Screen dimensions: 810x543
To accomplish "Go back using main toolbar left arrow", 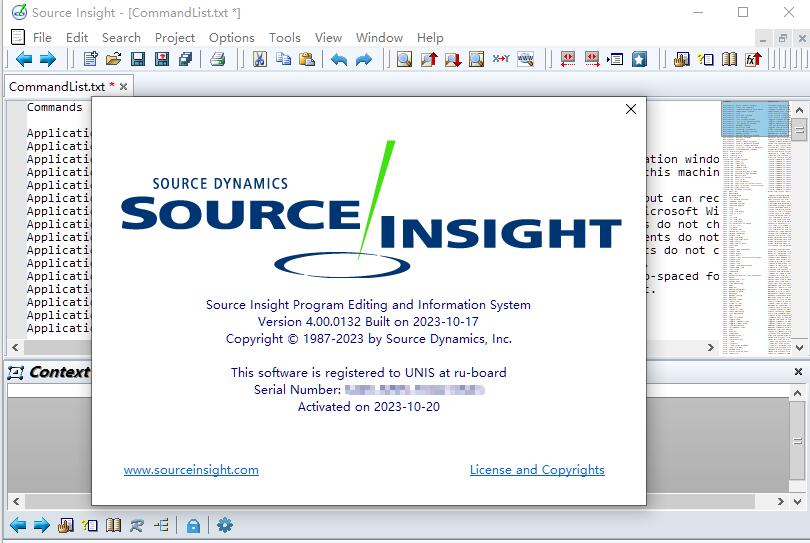I will coord(24,59).
